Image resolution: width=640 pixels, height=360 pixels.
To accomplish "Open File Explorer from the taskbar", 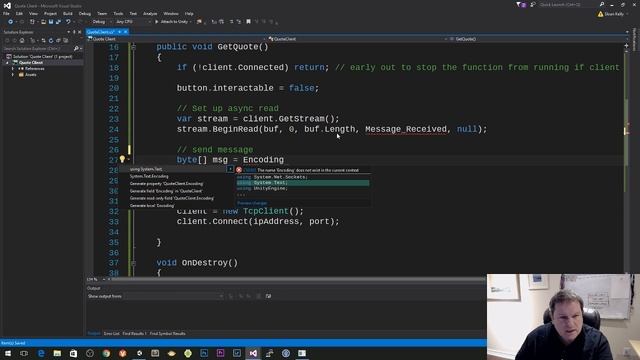I will [x=57, y=353].
